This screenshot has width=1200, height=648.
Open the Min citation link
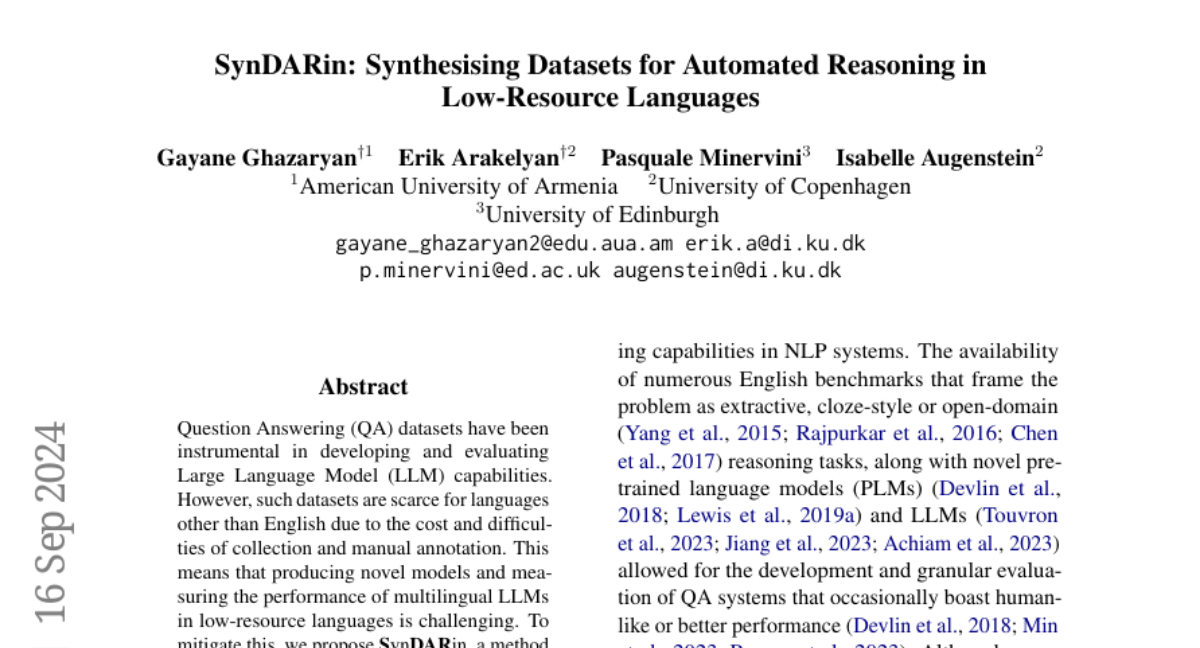point(1042,626)
